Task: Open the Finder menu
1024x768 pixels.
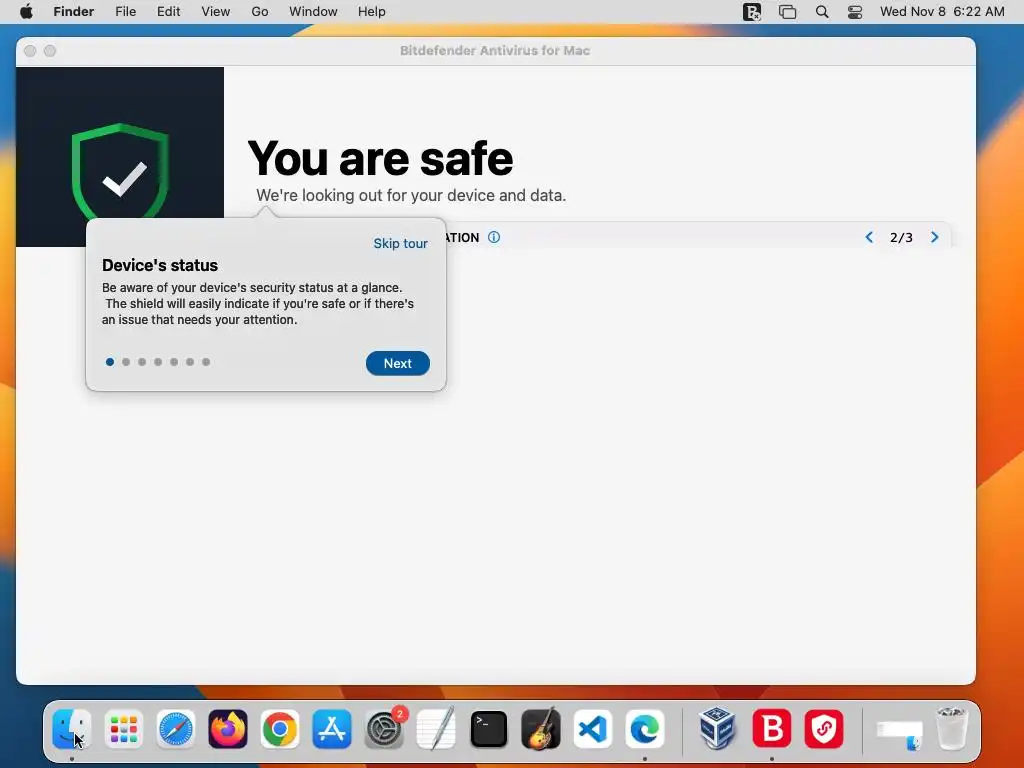Action: click(x=74, y=12)
